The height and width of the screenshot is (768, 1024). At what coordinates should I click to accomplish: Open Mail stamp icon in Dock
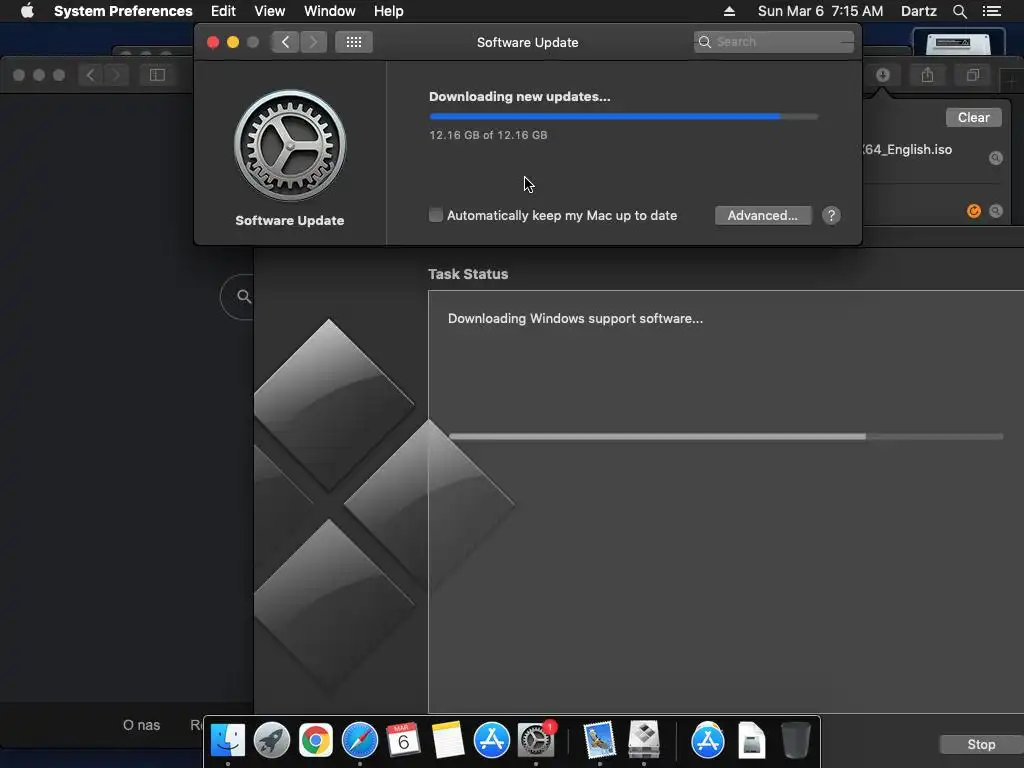click(x=599, y=741)
